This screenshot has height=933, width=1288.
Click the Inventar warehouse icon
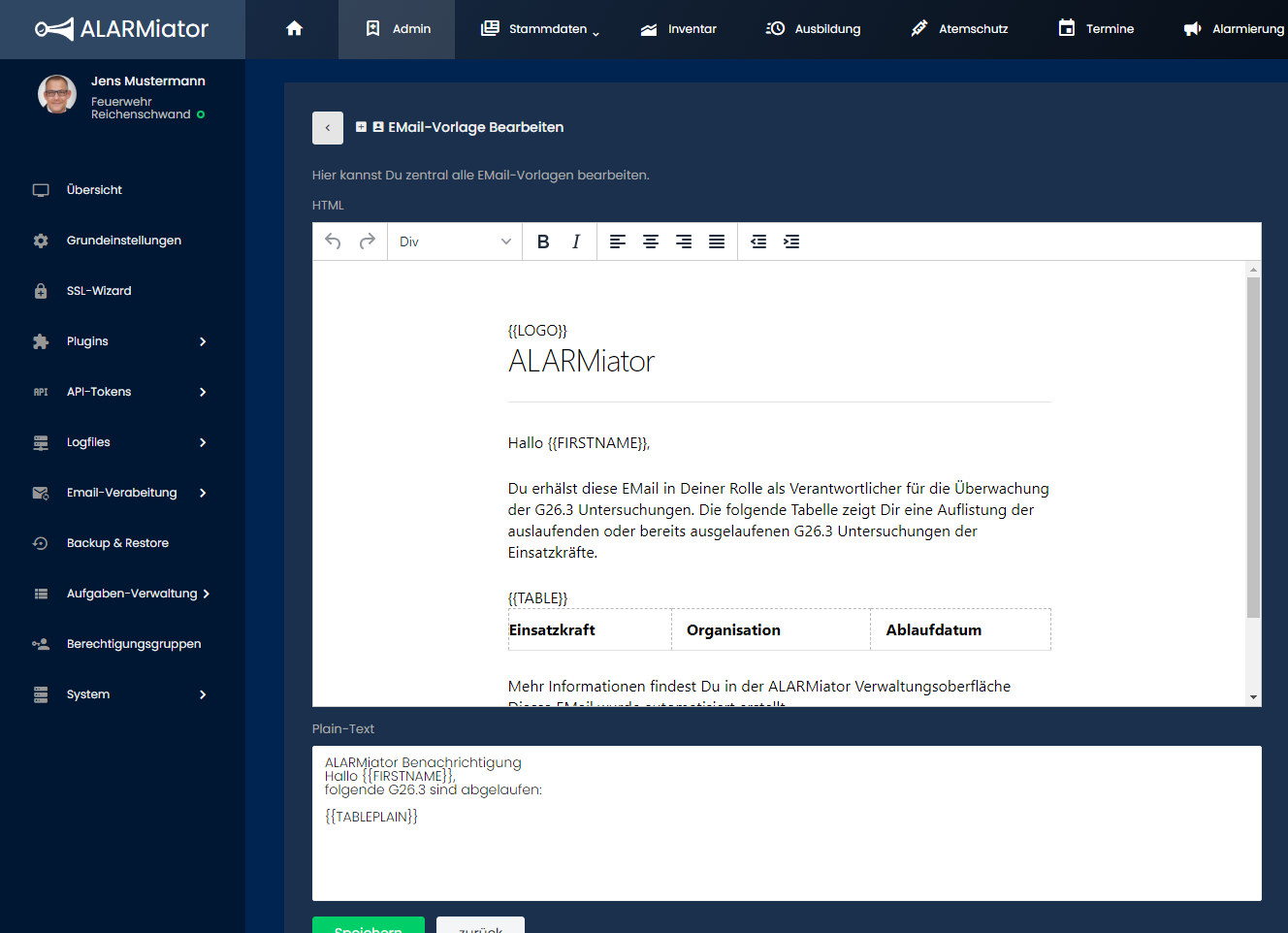(649, 29)
